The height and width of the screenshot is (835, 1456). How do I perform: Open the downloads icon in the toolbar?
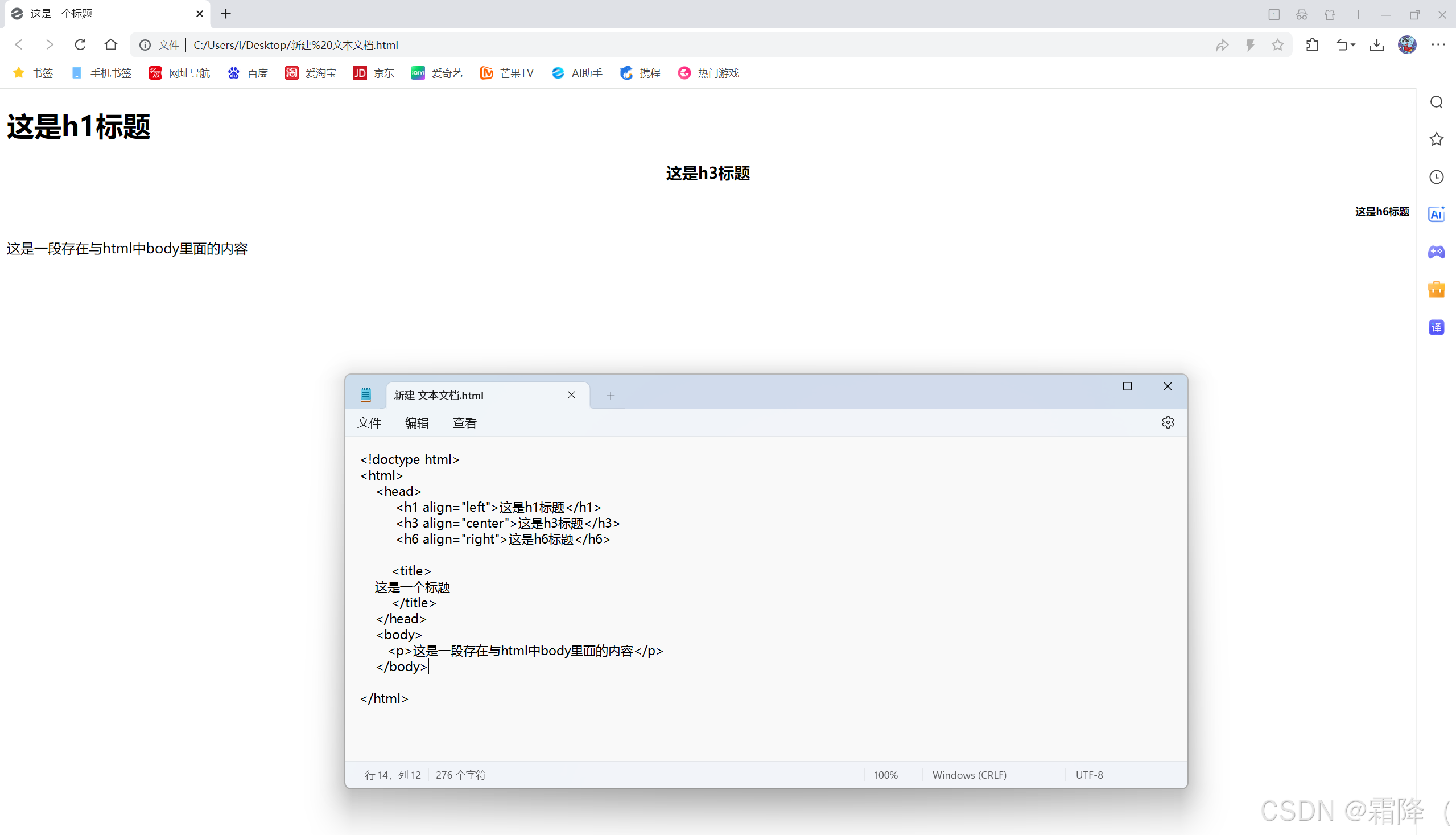click(x=1377, y=45)
